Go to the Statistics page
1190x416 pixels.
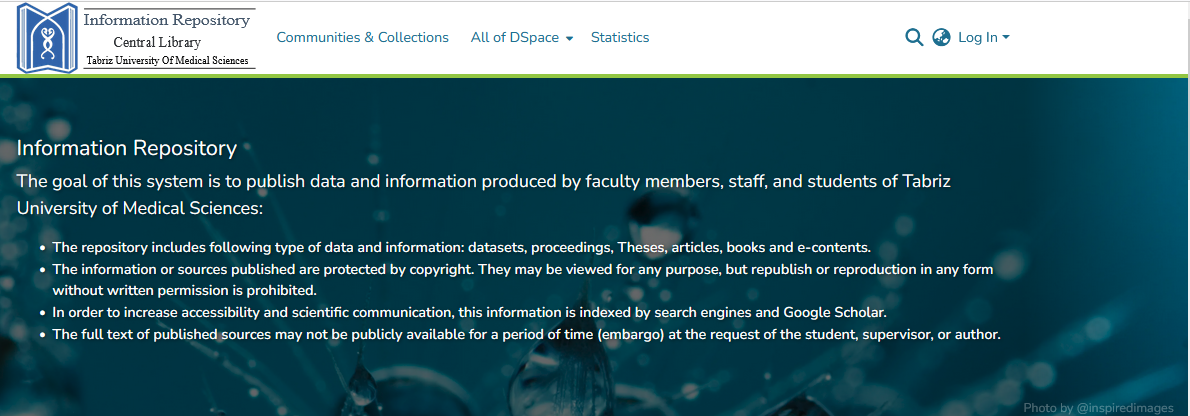pyautogui.click(x=619, y=38)
